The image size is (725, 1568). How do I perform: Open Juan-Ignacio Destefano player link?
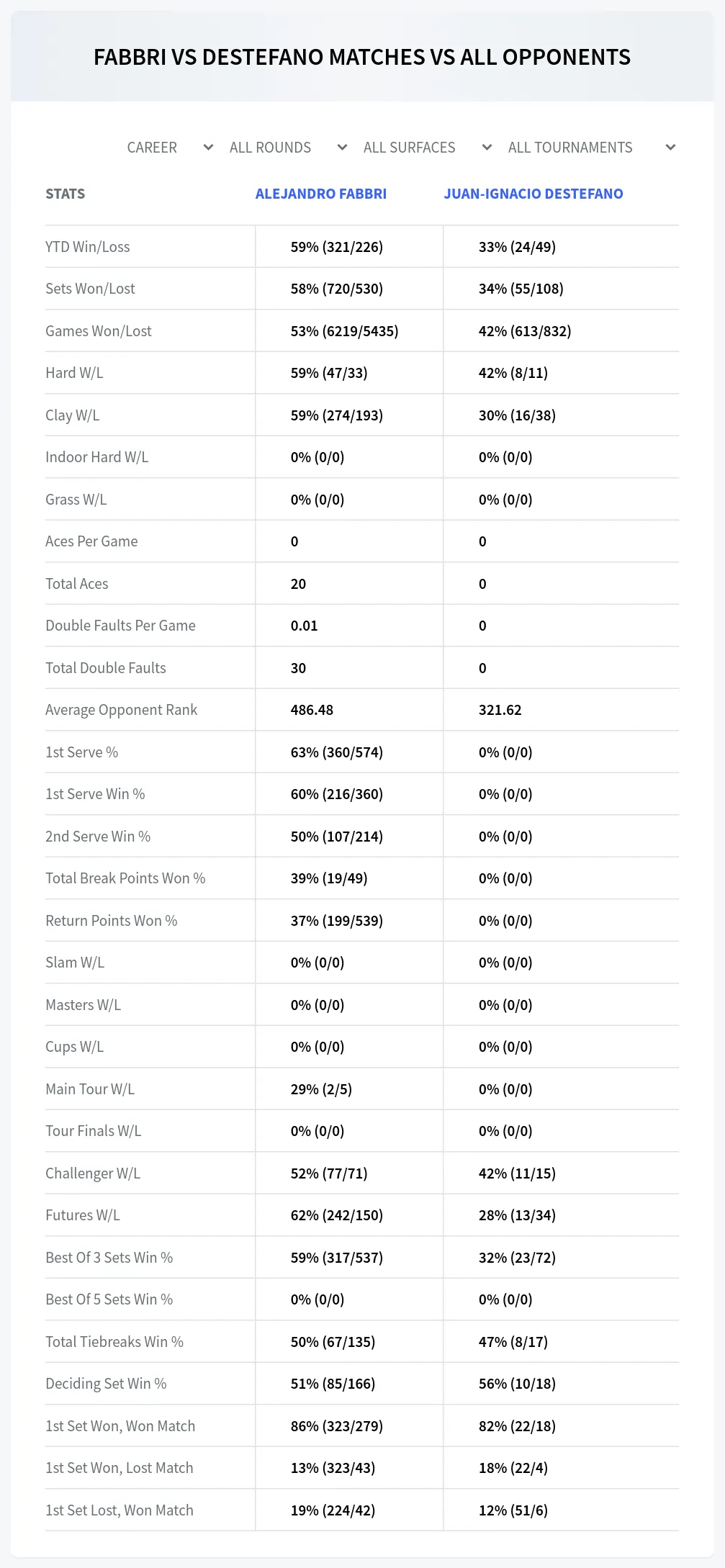coord(533,194)
